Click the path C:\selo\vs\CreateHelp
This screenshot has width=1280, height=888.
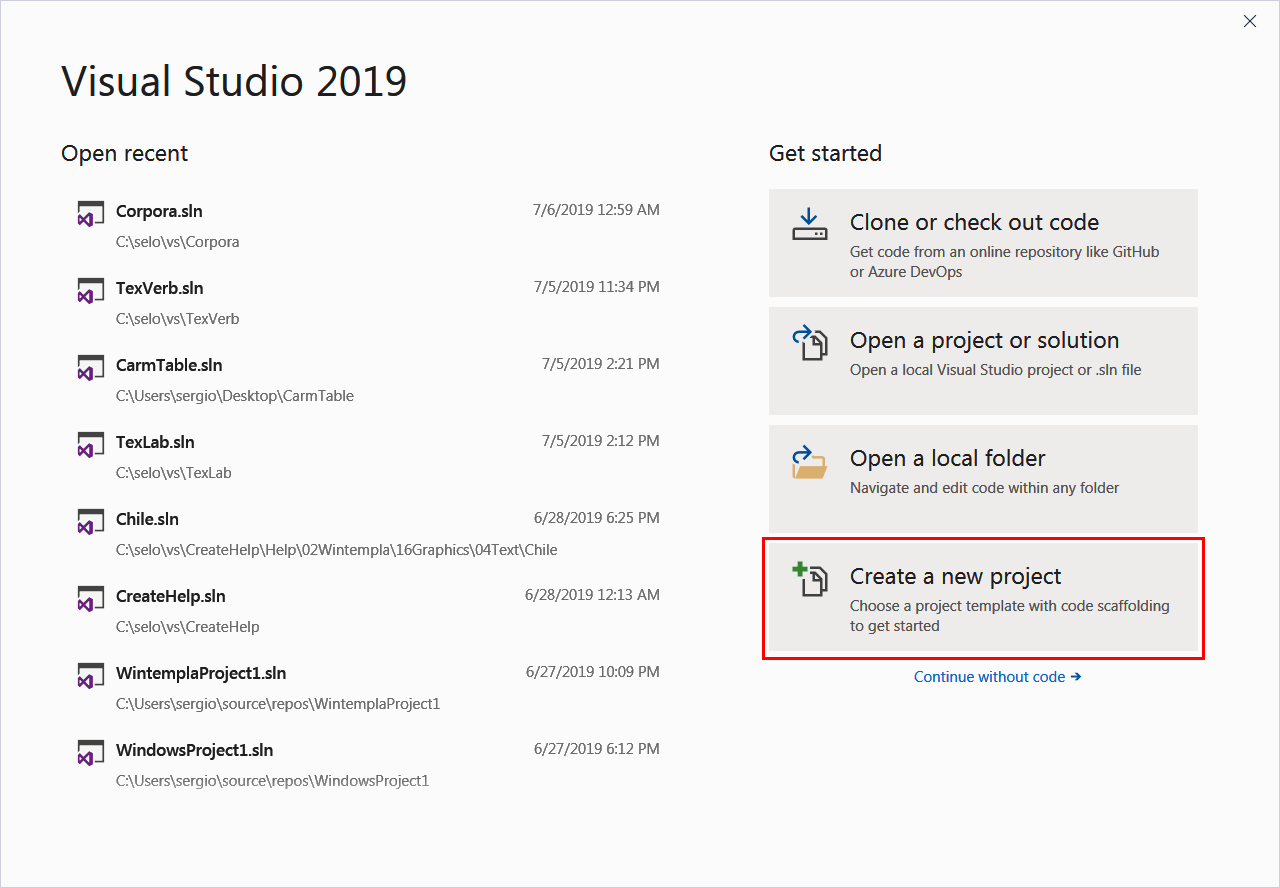188,627
